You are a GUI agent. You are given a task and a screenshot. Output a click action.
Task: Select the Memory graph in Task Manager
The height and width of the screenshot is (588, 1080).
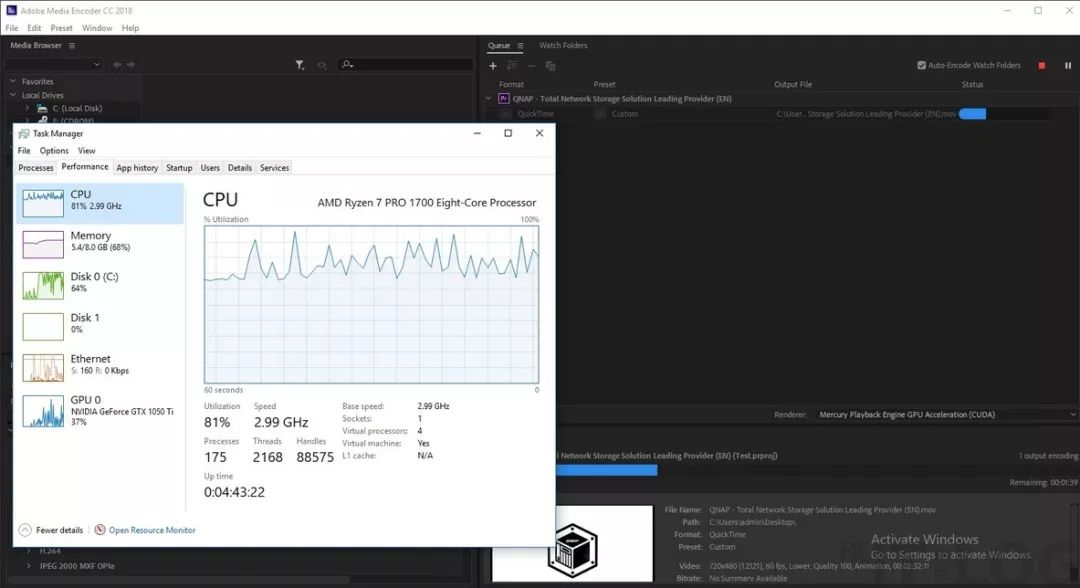point(43,244)
